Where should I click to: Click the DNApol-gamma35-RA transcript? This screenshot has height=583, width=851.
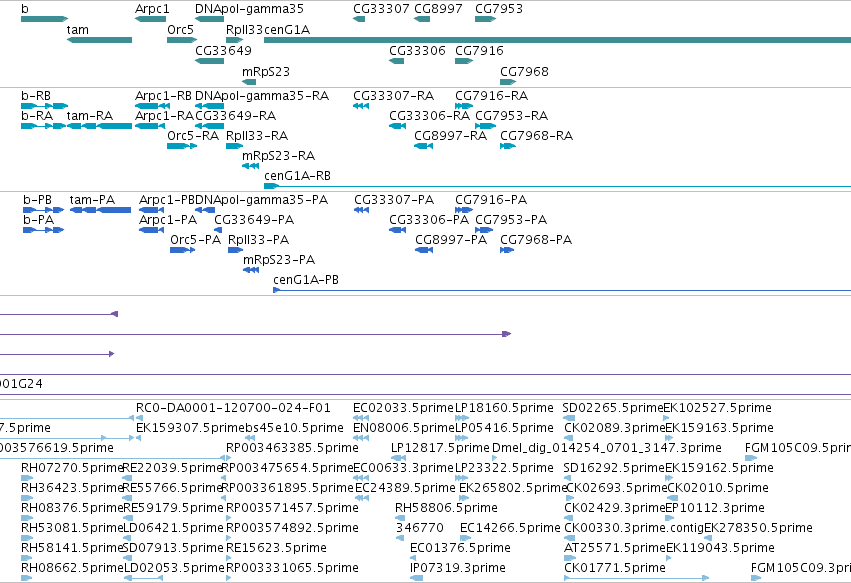(209, 106)
